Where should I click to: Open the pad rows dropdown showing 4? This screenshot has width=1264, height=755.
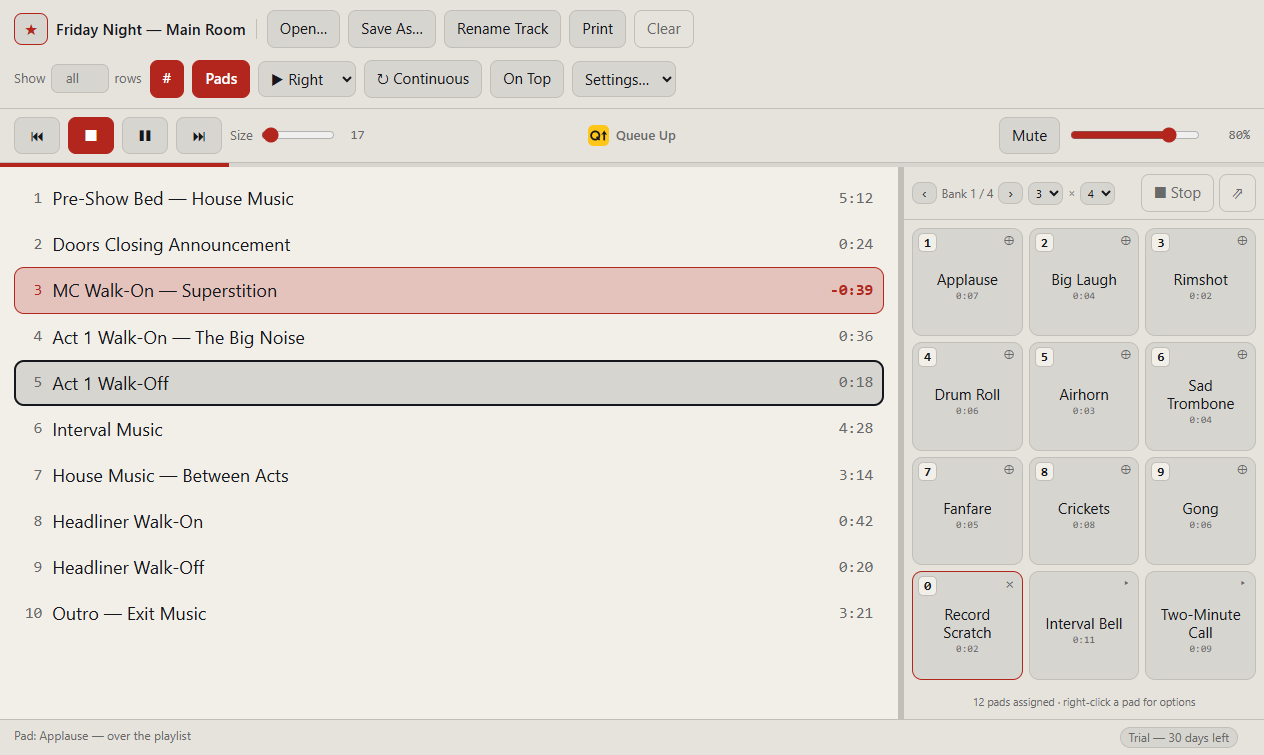1097,194
